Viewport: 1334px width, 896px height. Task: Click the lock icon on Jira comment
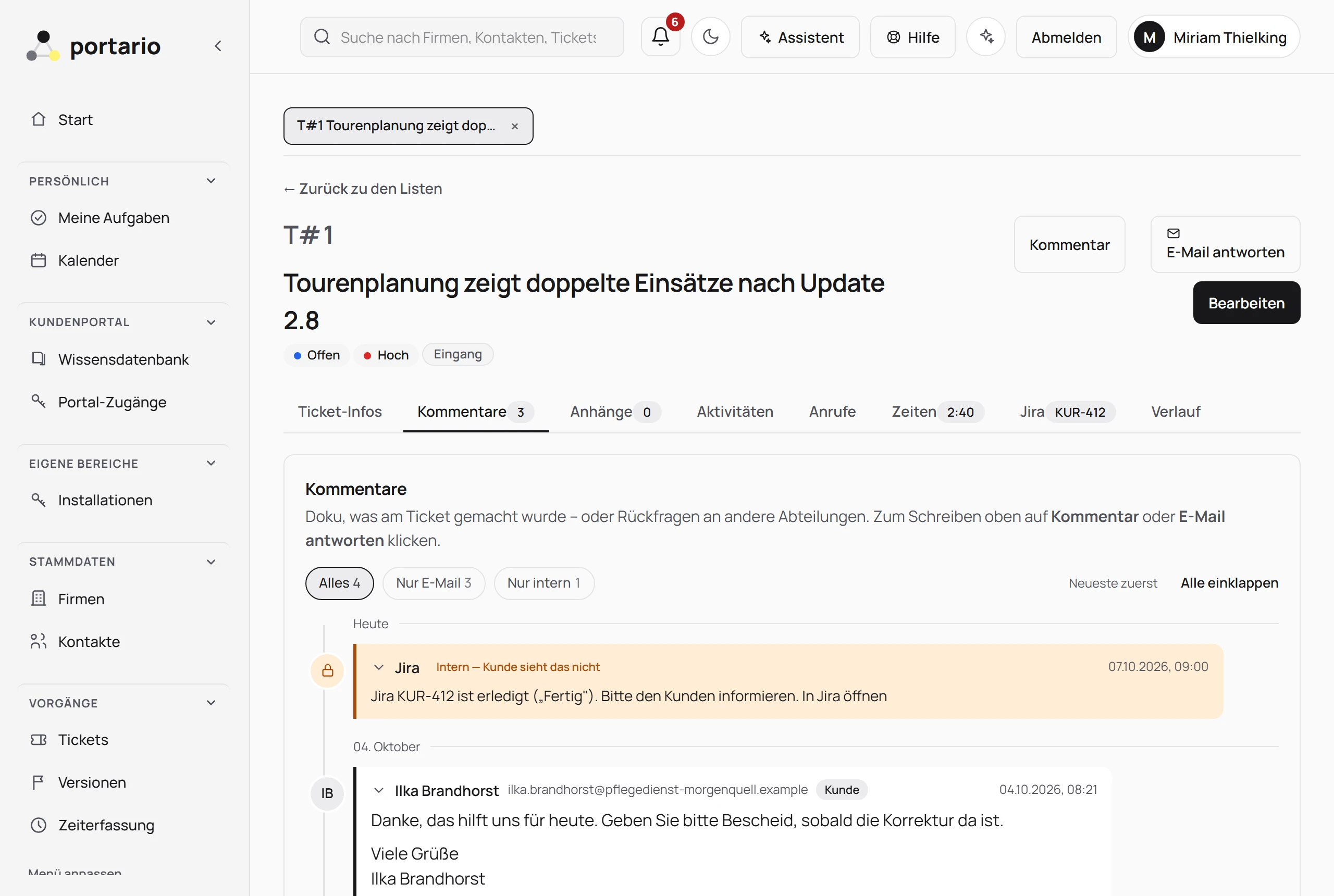[x=327, y=670]
